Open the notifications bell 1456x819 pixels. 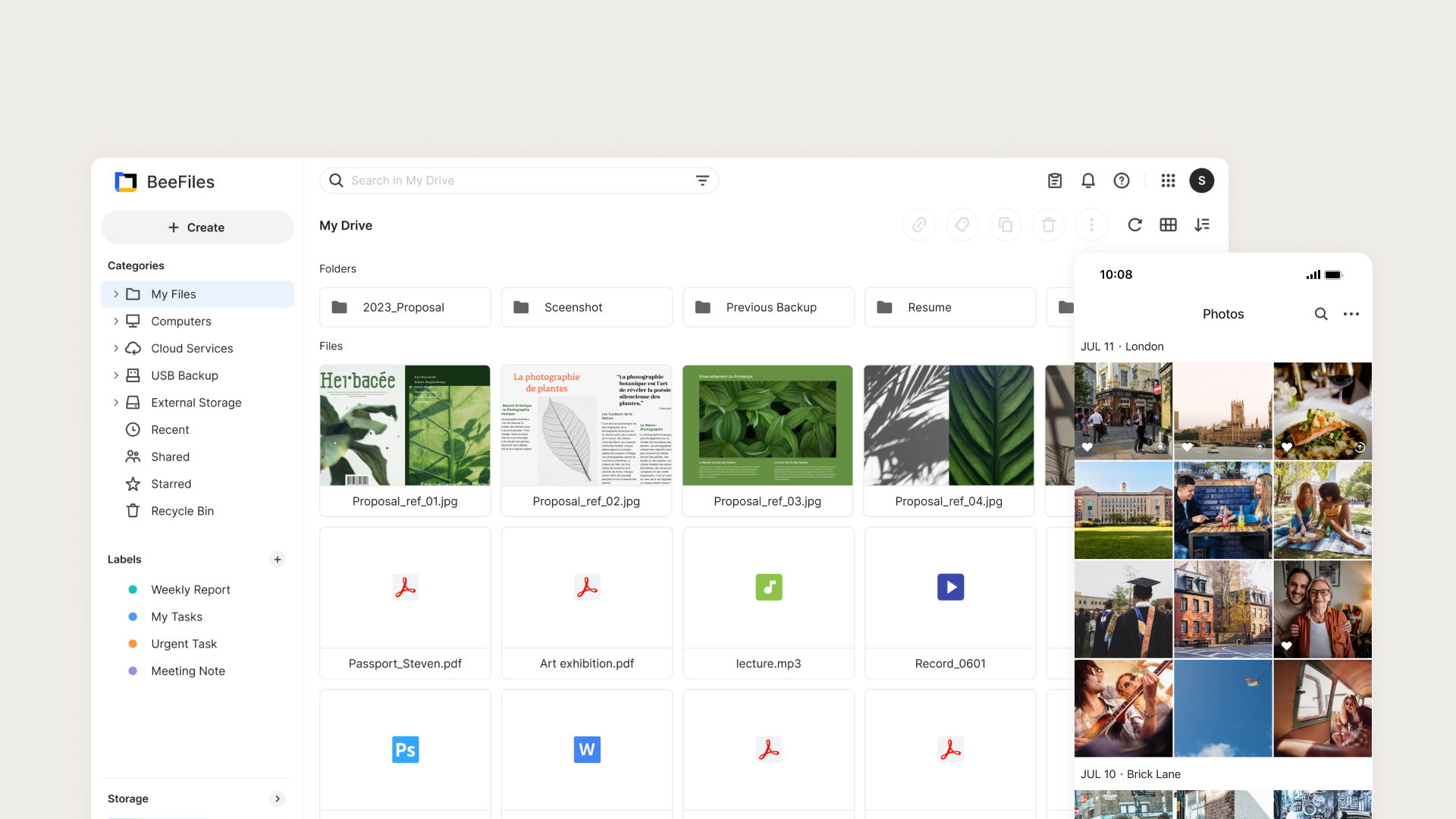(x=1088, y=180)
